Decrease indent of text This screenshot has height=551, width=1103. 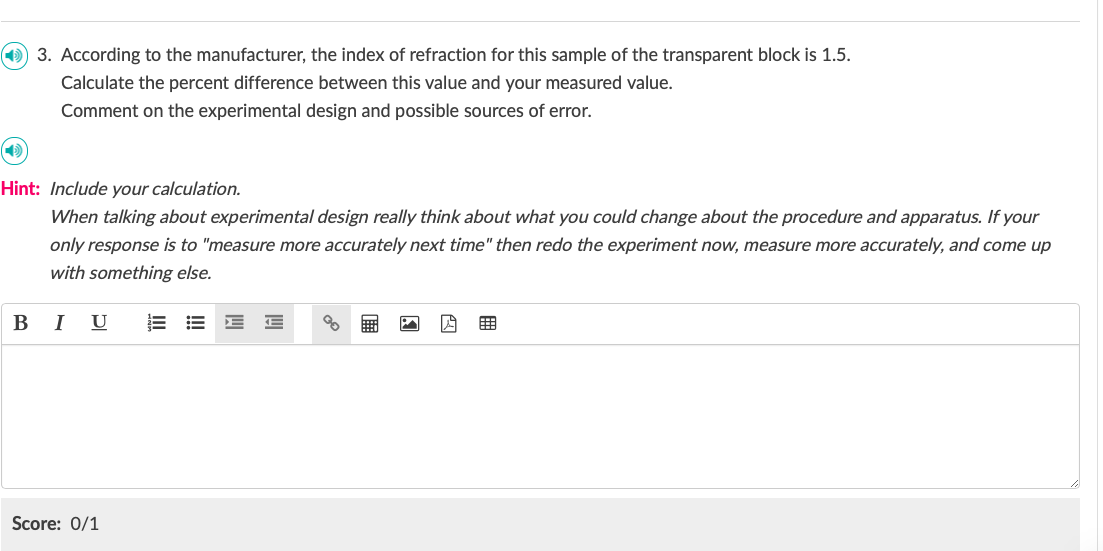coord(274,323)
